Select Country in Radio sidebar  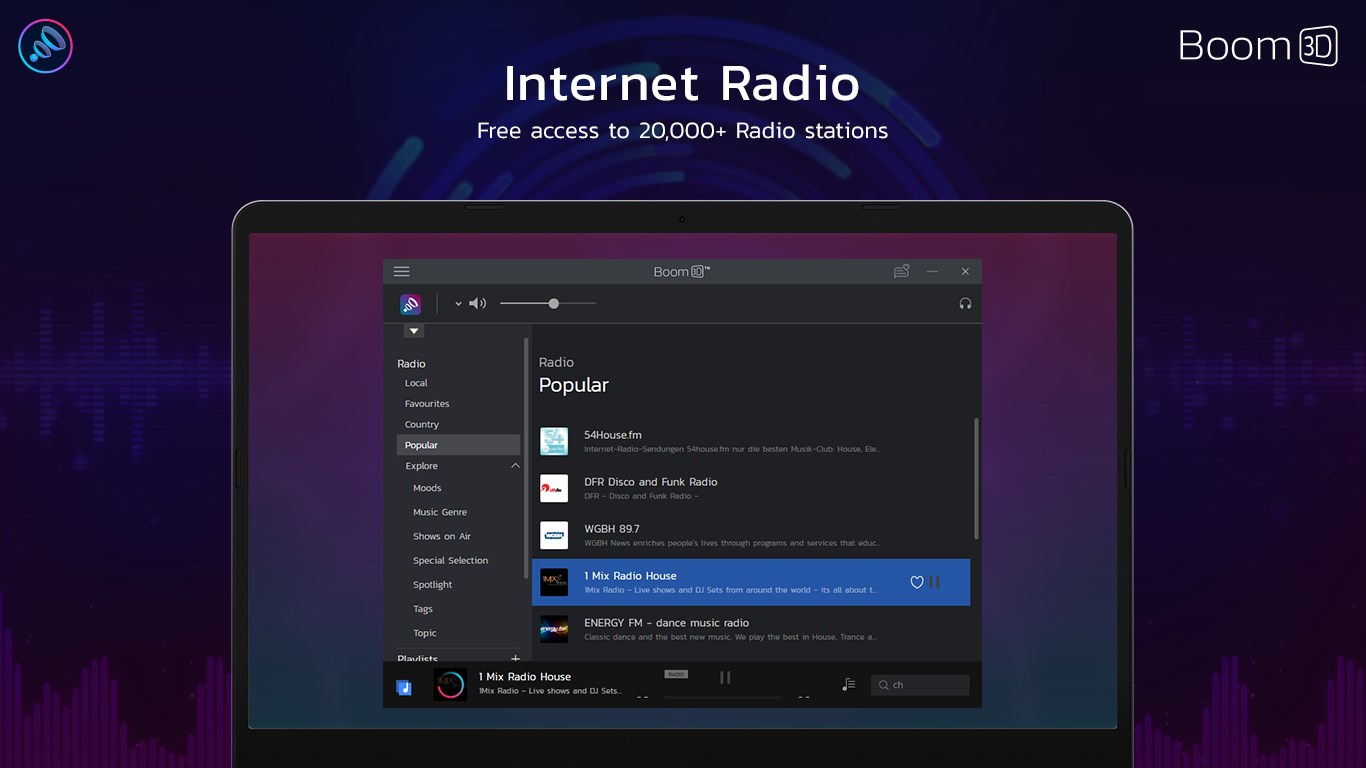(x=422, y=425)
